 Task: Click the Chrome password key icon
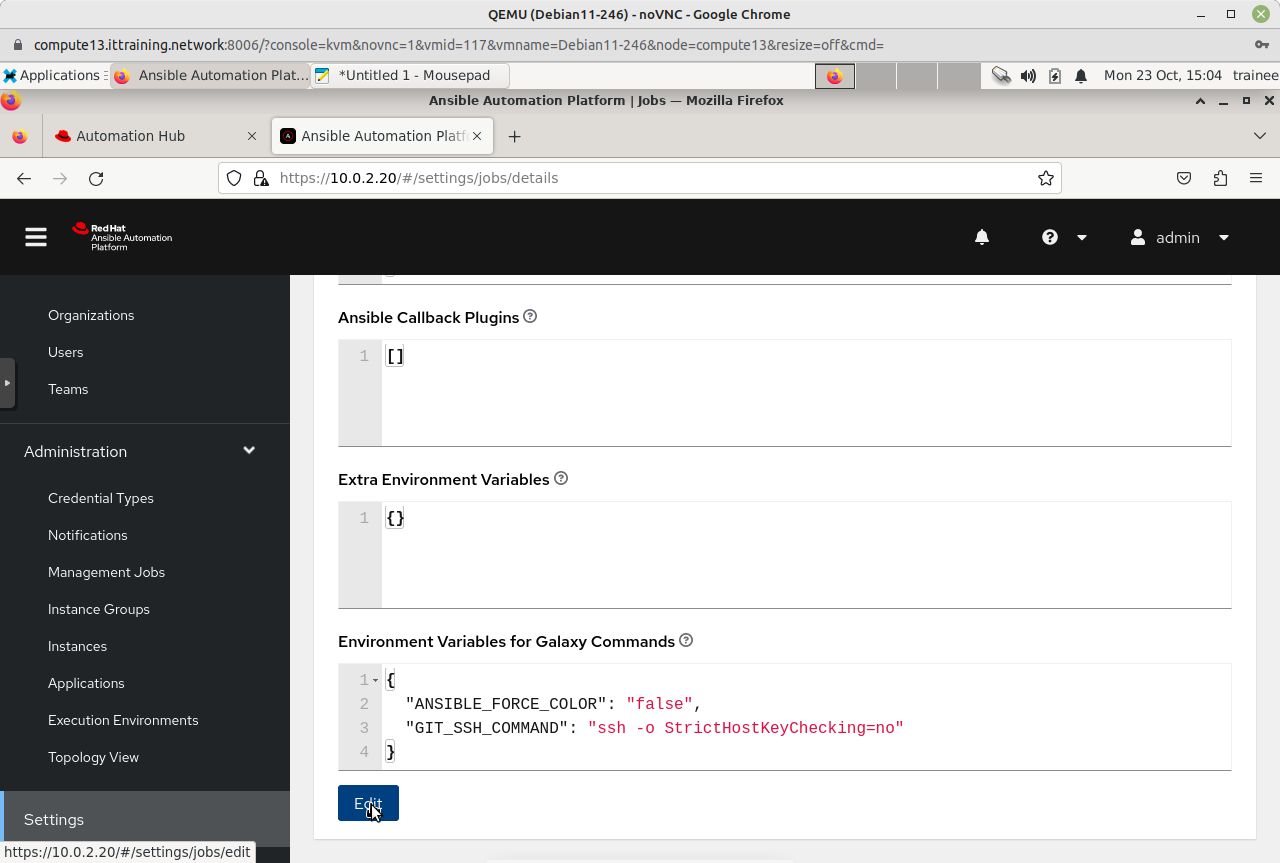click(1262, 45)
